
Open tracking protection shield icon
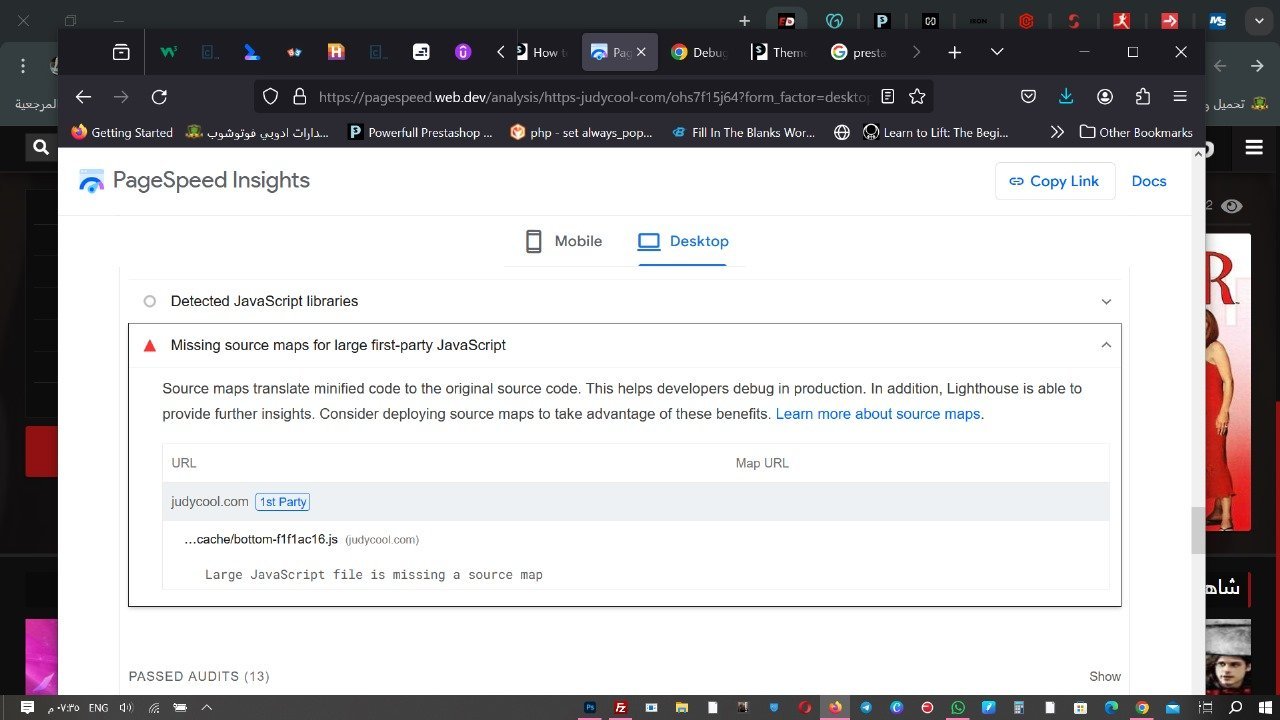click(x=270, y=97)
